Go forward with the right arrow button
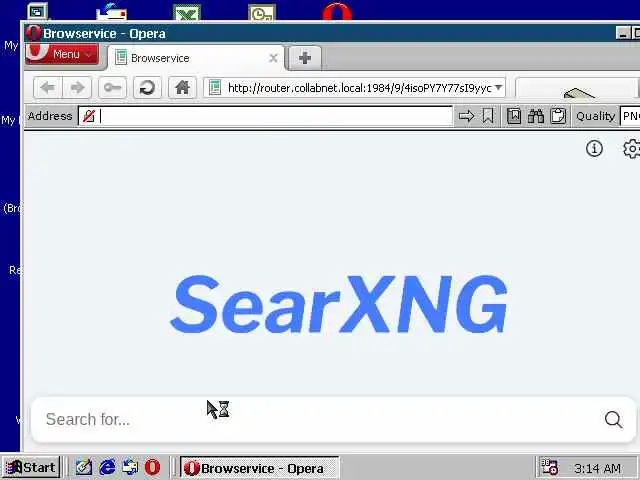 [x=77, y=87]
